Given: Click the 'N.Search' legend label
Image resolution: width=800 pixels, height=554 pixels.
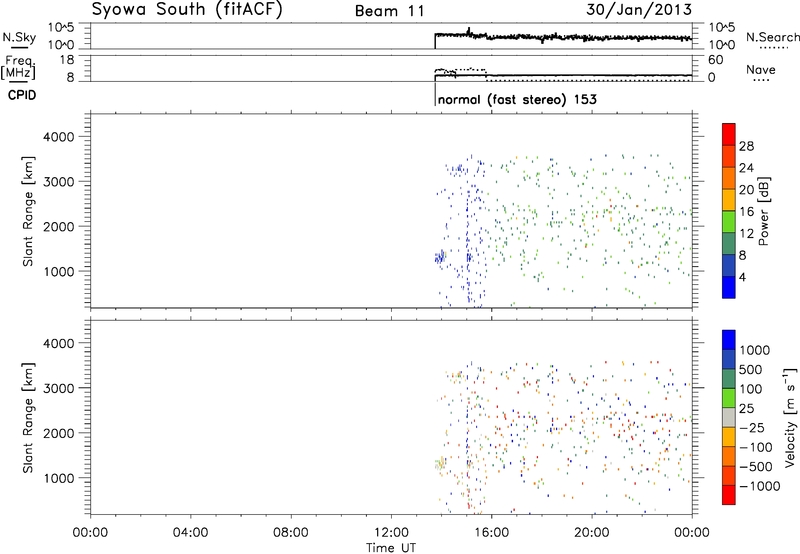Looking at the screenshot, I should (x=772, y=37).
